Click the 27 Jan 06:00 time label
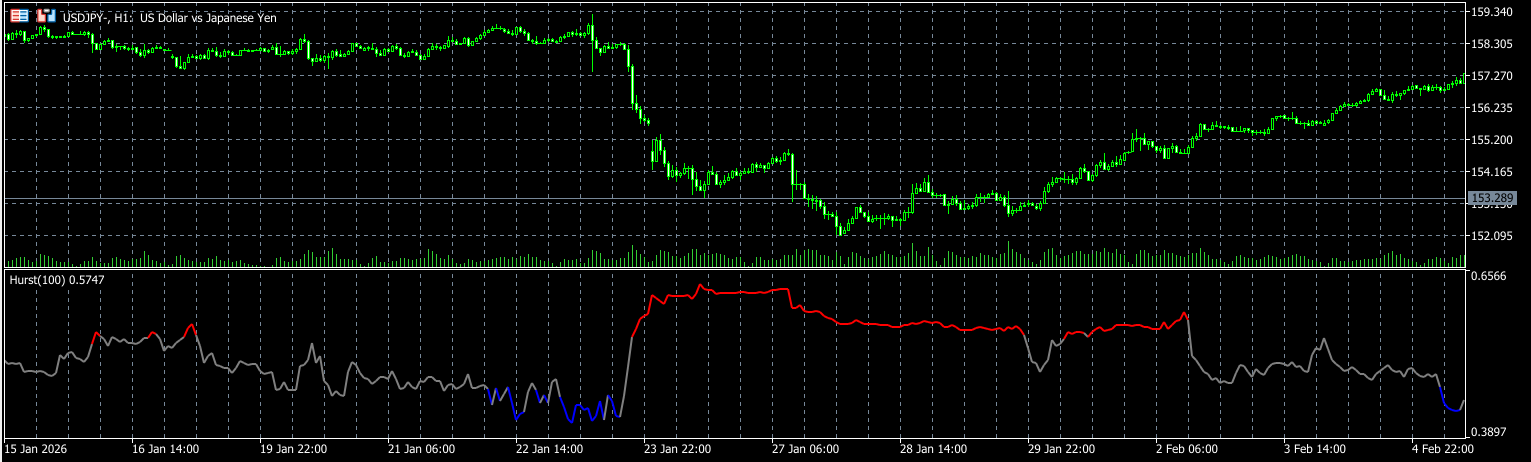Screen dimensions: 1531x462 coord(805,450)
